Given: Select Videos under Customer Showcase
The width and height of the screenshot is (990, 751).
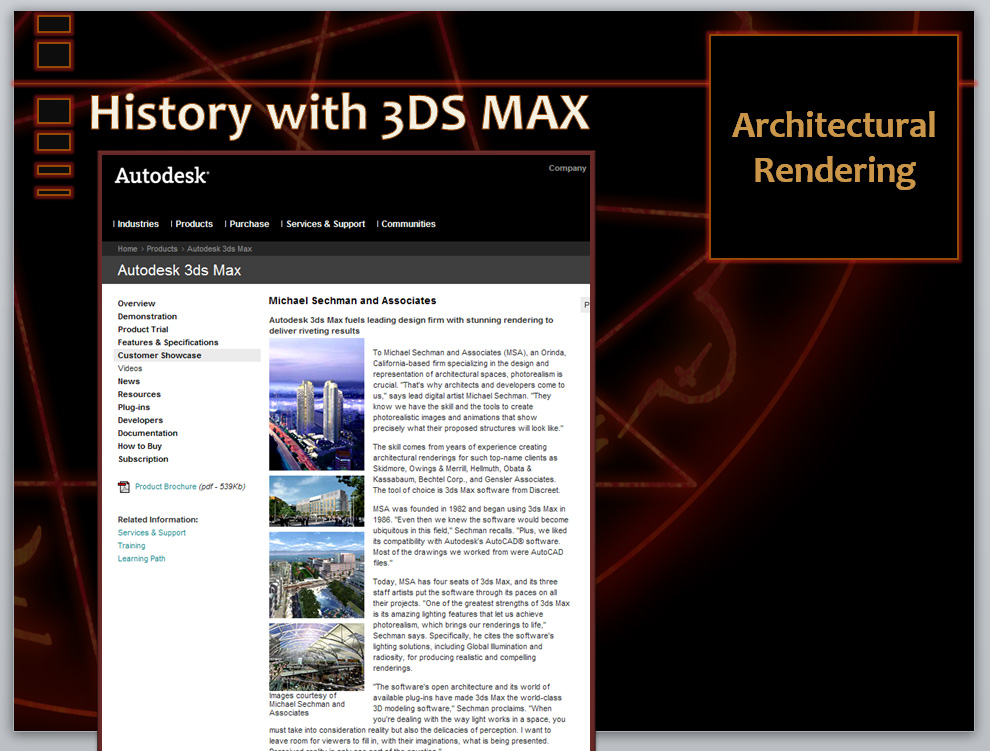Looking at the screenshot, I should tap(129, 368).
